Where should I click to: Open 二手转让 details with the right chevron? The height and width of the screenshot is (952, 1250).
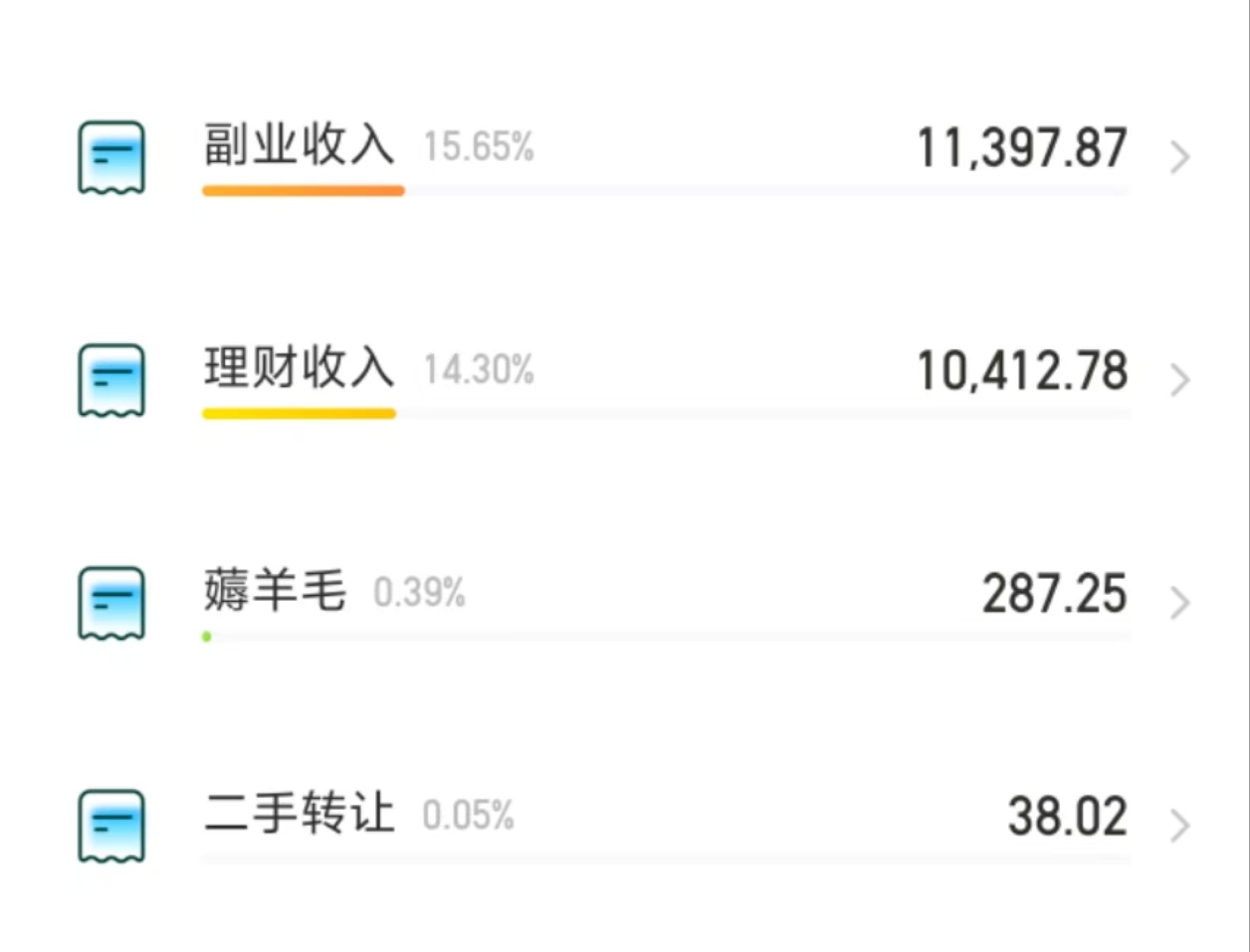point(1179,826)
